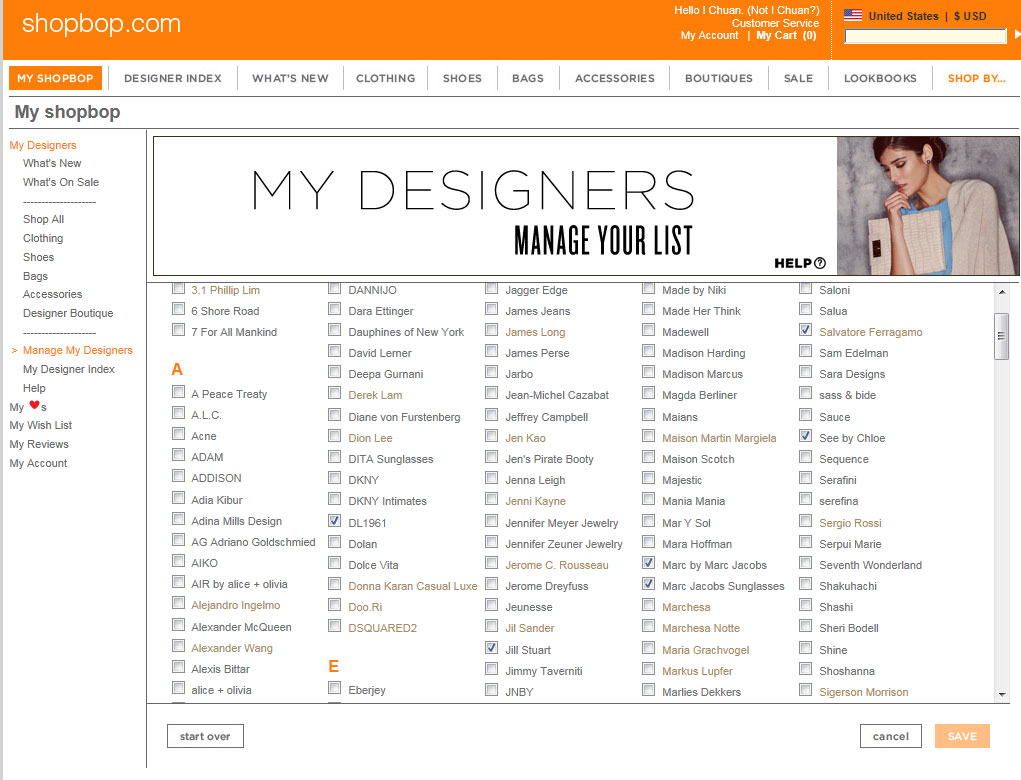Open the BOUTIQUES menu
Viewport: 1021px width, 780px height.
[x=719, y=78]
